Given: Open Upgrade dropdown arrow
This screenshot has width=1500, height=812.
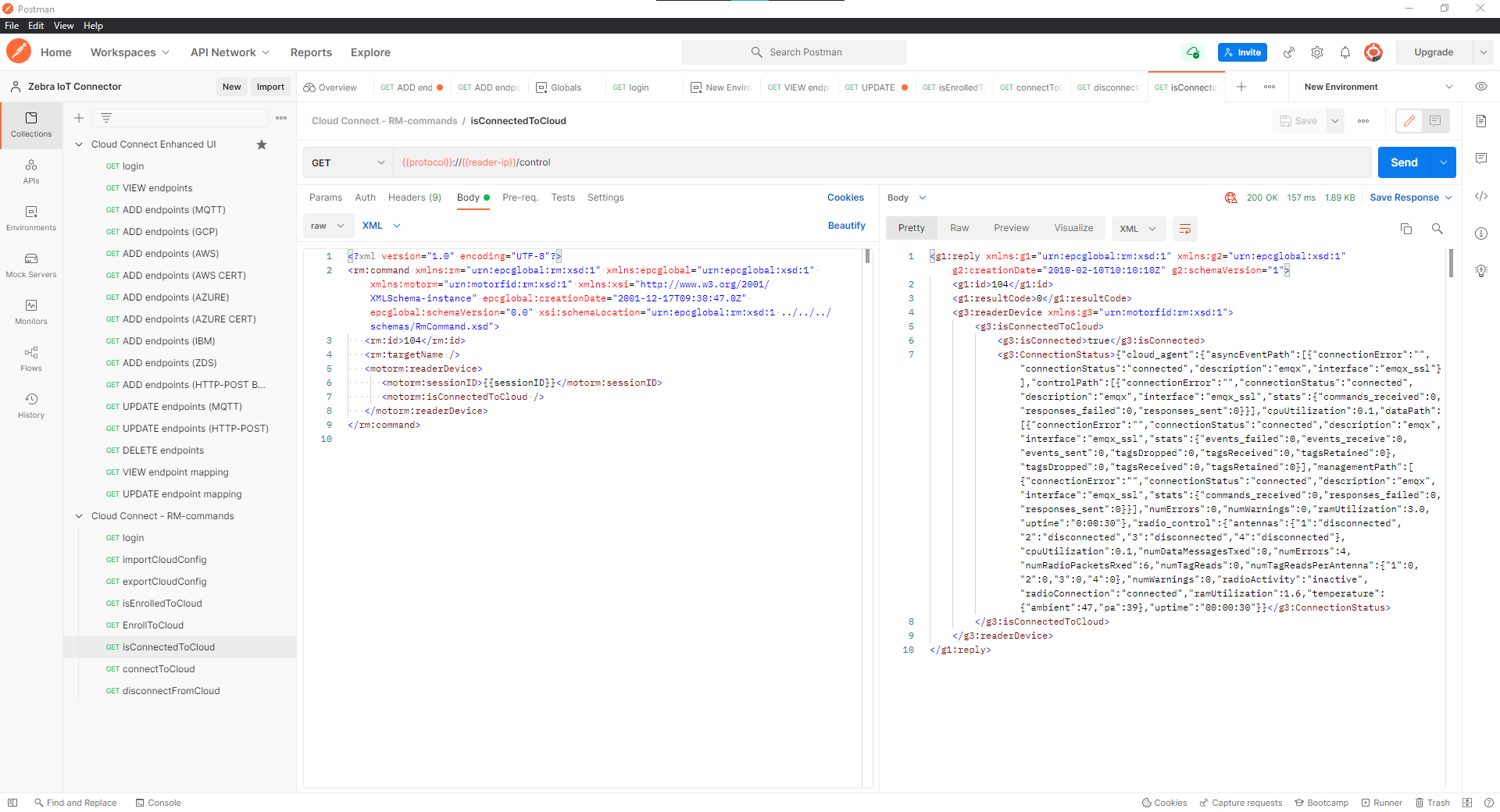Looking at the screenshot, I should pyautogui.click(x=1483, y=52).
